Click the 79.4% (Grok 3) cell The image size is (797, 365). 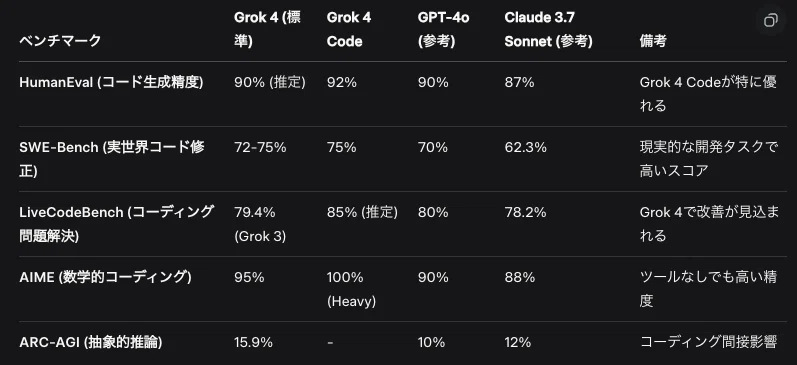[x=260, y=224]
